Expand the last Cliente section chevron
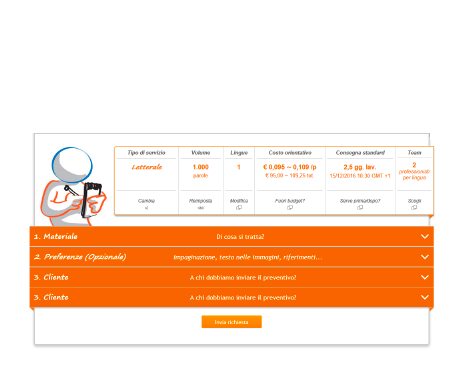Screen dimensions: 460x373 pyautogui.click(x=425, y=297)
